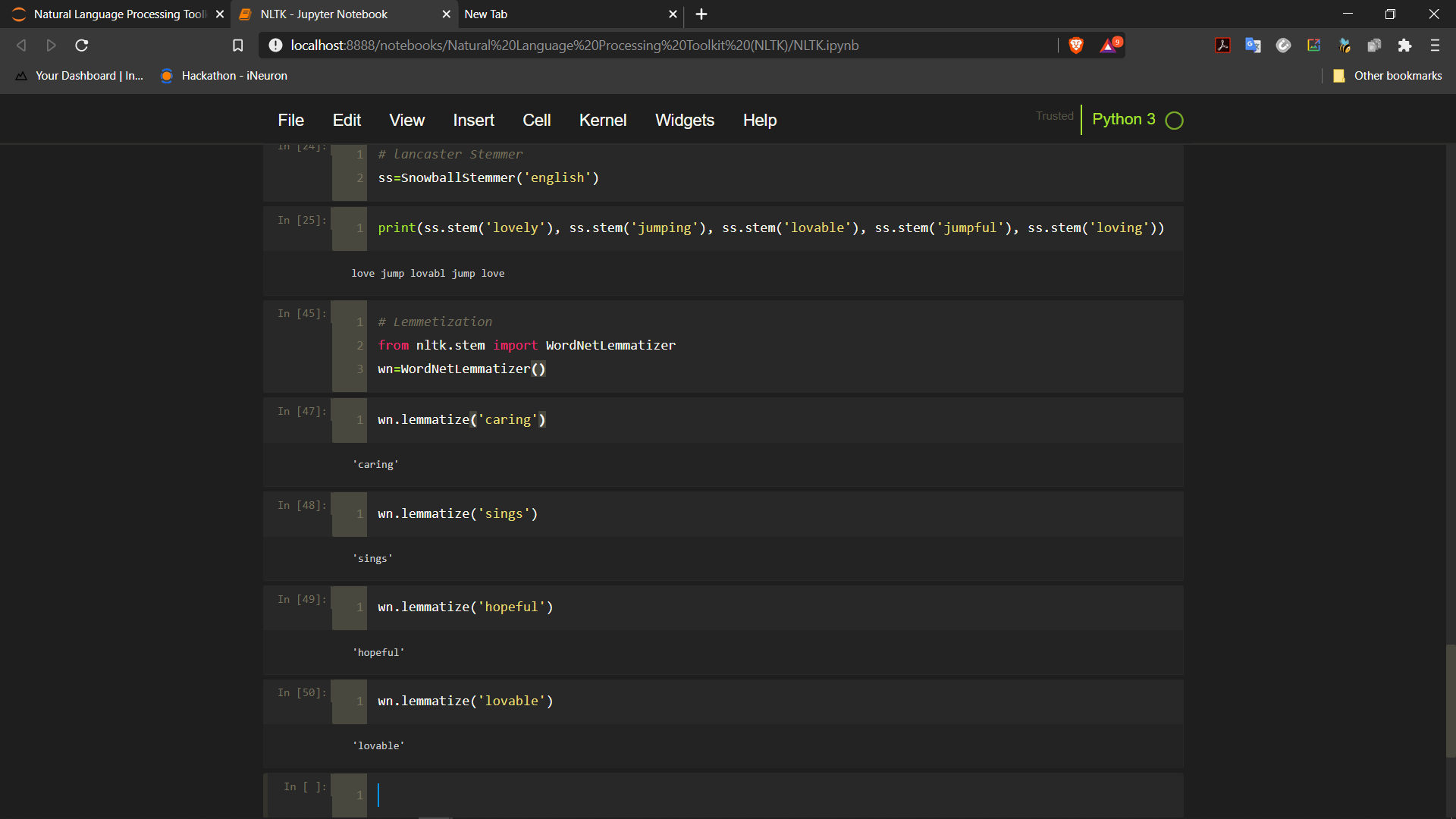Screen dimensions: 1456x819
Task: Open the Extensions puzzle piece icon
Action: coord(1404,45)
